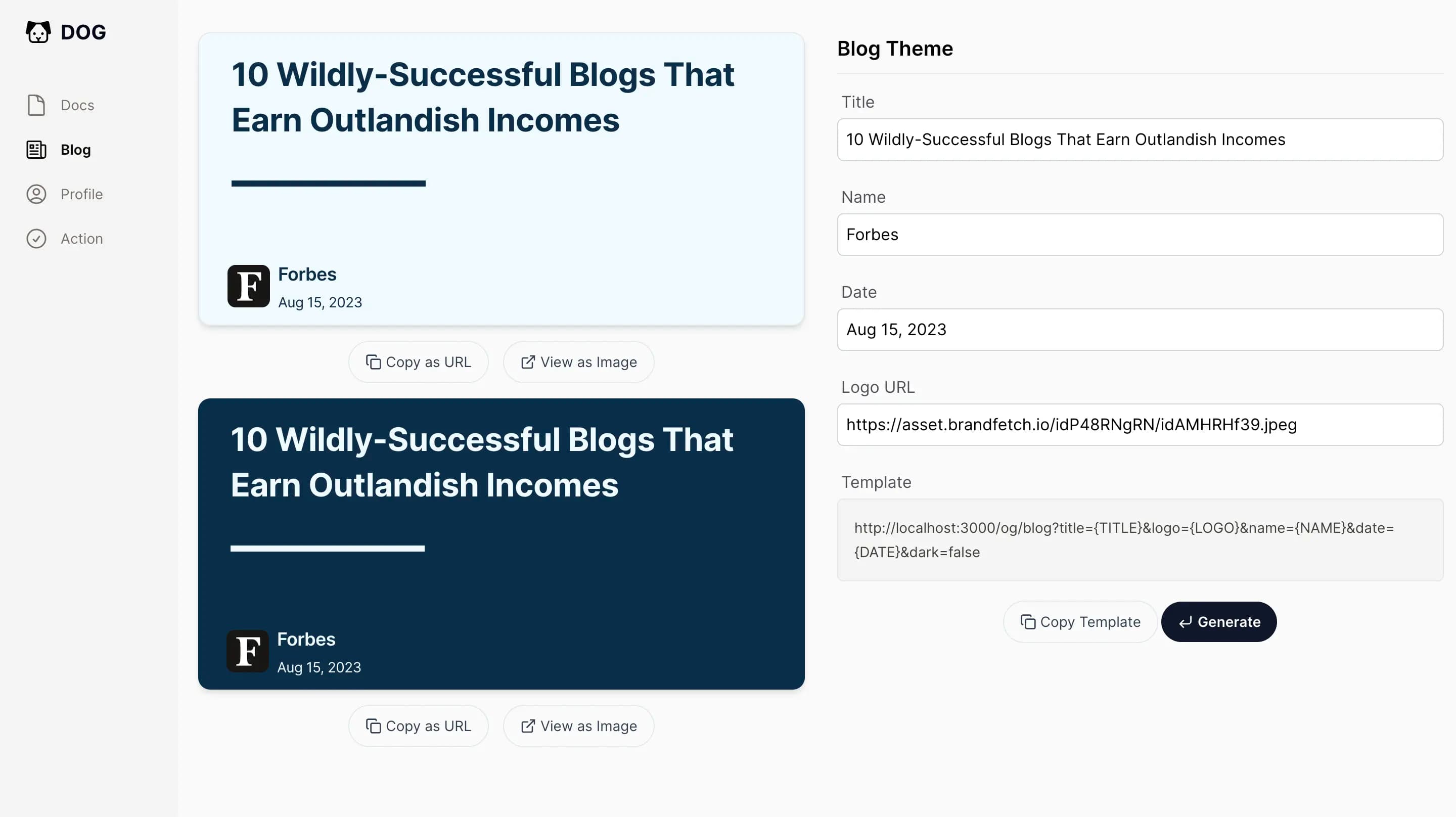Focus the Title input field
1456x817 pixels.
click(1140, 139)
